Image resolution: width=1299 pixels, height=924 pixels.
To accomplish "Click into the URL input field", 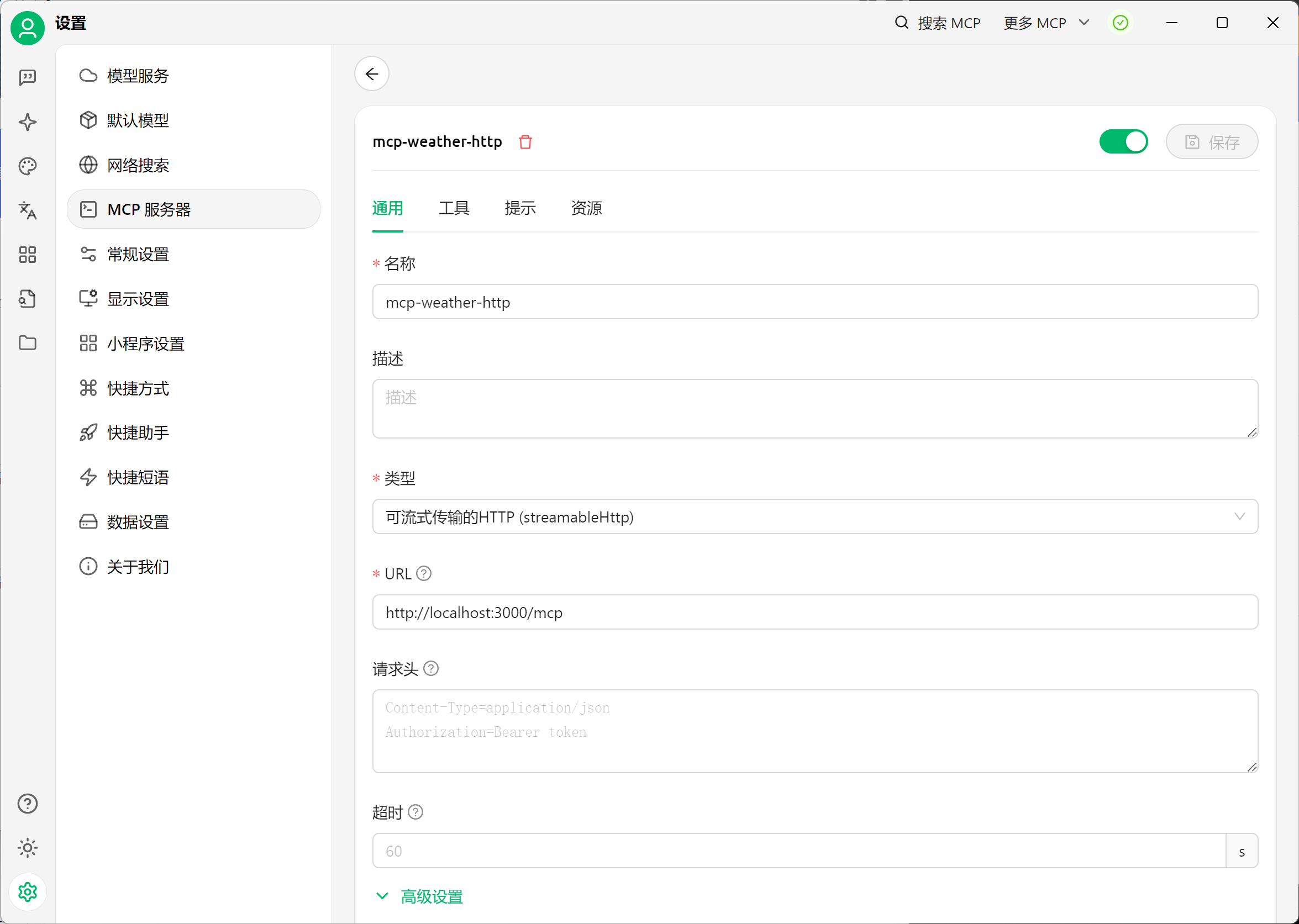I will click(814, 612).
